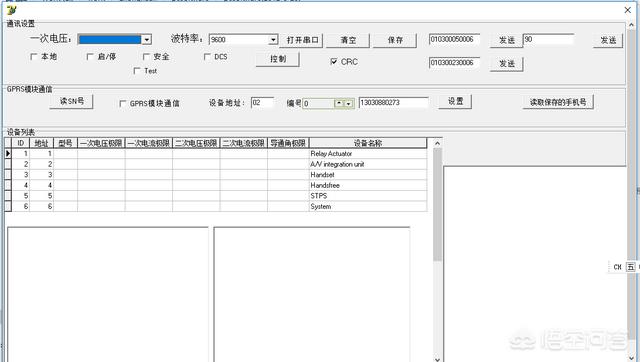640x362 pixels.
Task: Click the 一次电压极限 column header
Action: coord(101,143)
